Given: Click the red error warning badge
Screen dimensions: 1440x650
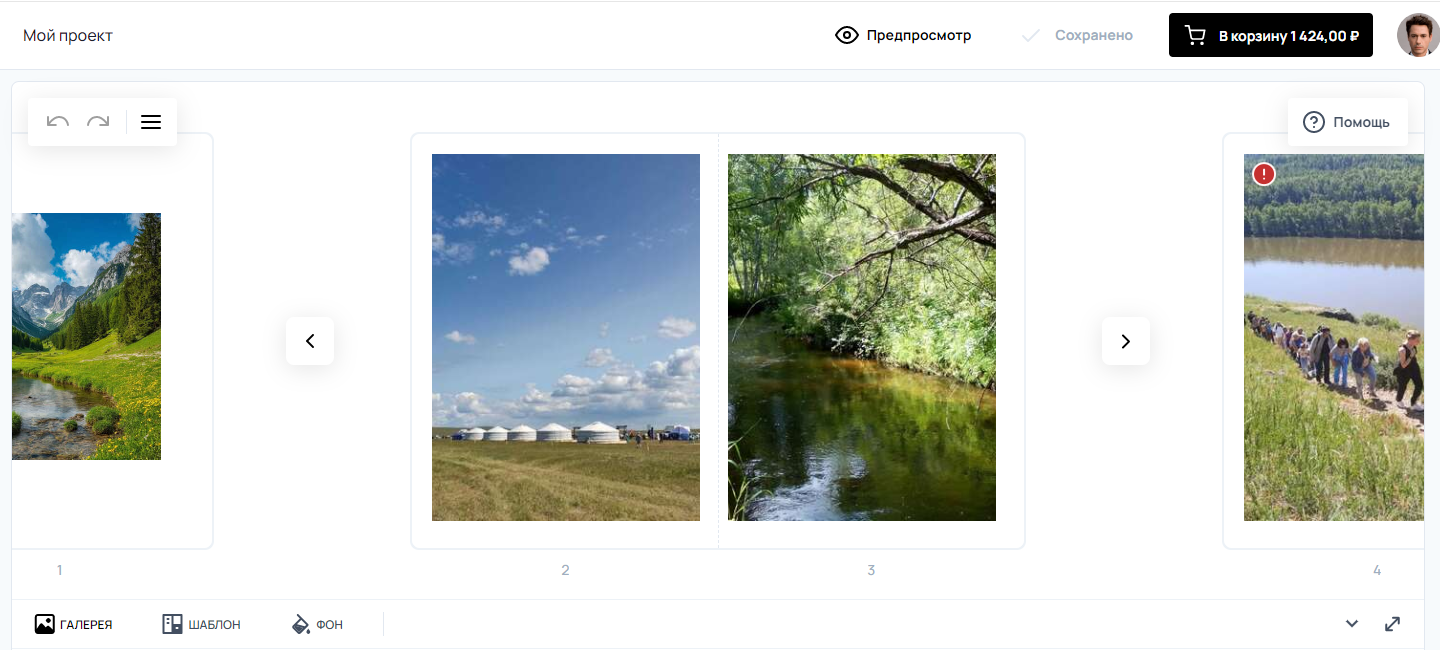Looking at the screenshot, I should click(x=1264, y=175).
